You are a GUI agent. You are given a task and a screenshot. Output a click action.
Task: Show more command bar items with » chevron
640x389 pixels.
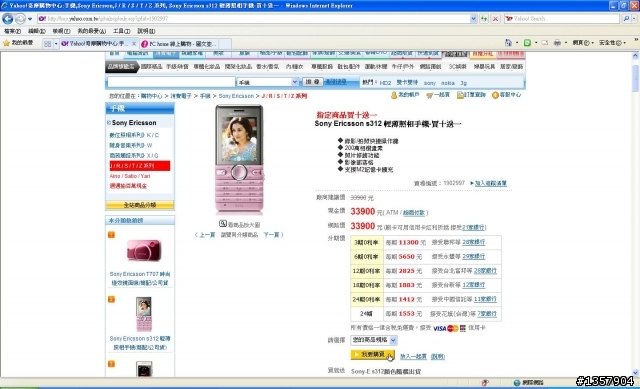pos(636,40)
